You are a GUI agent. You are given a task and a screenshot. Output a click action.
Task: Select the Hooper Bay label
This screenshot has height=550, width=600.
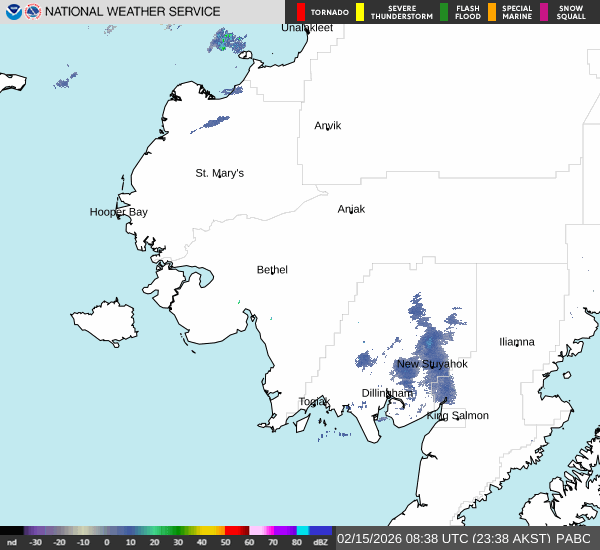point(118,212)
